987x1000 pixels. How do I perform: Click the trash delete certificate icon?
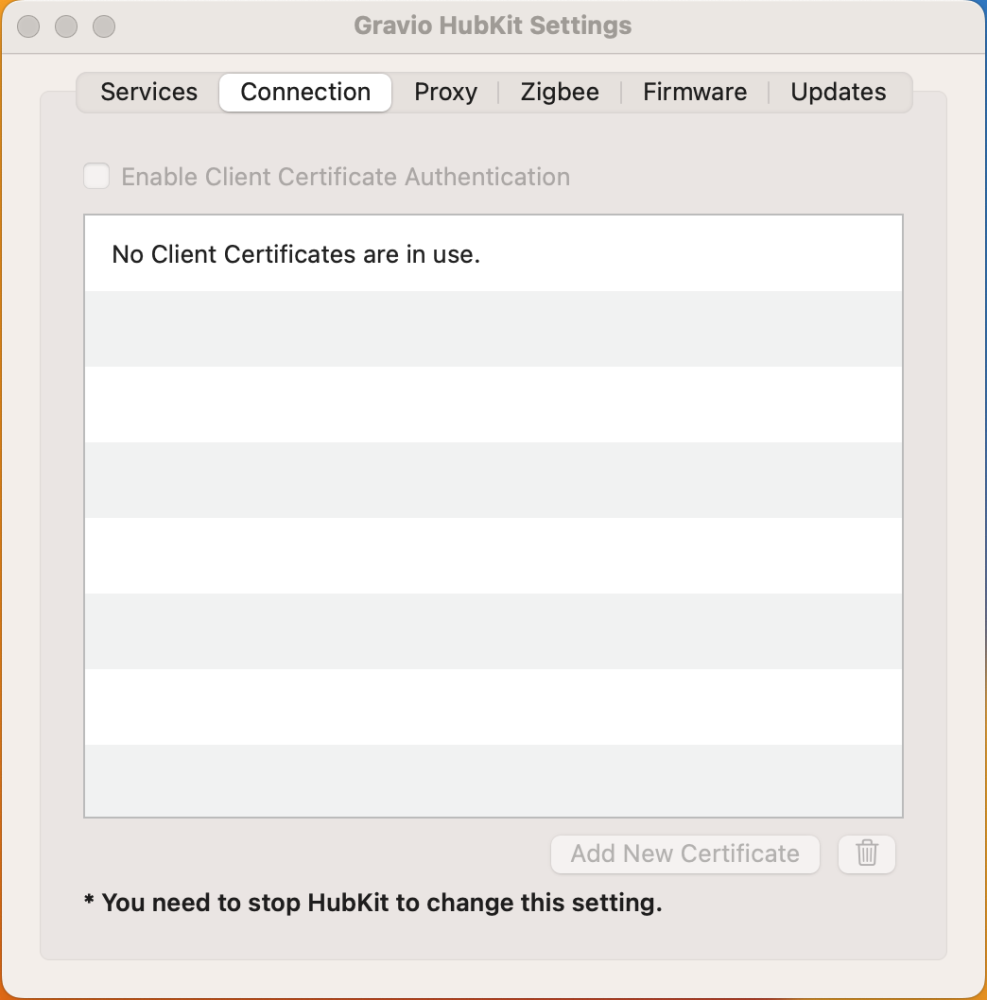tap(866, 854)
